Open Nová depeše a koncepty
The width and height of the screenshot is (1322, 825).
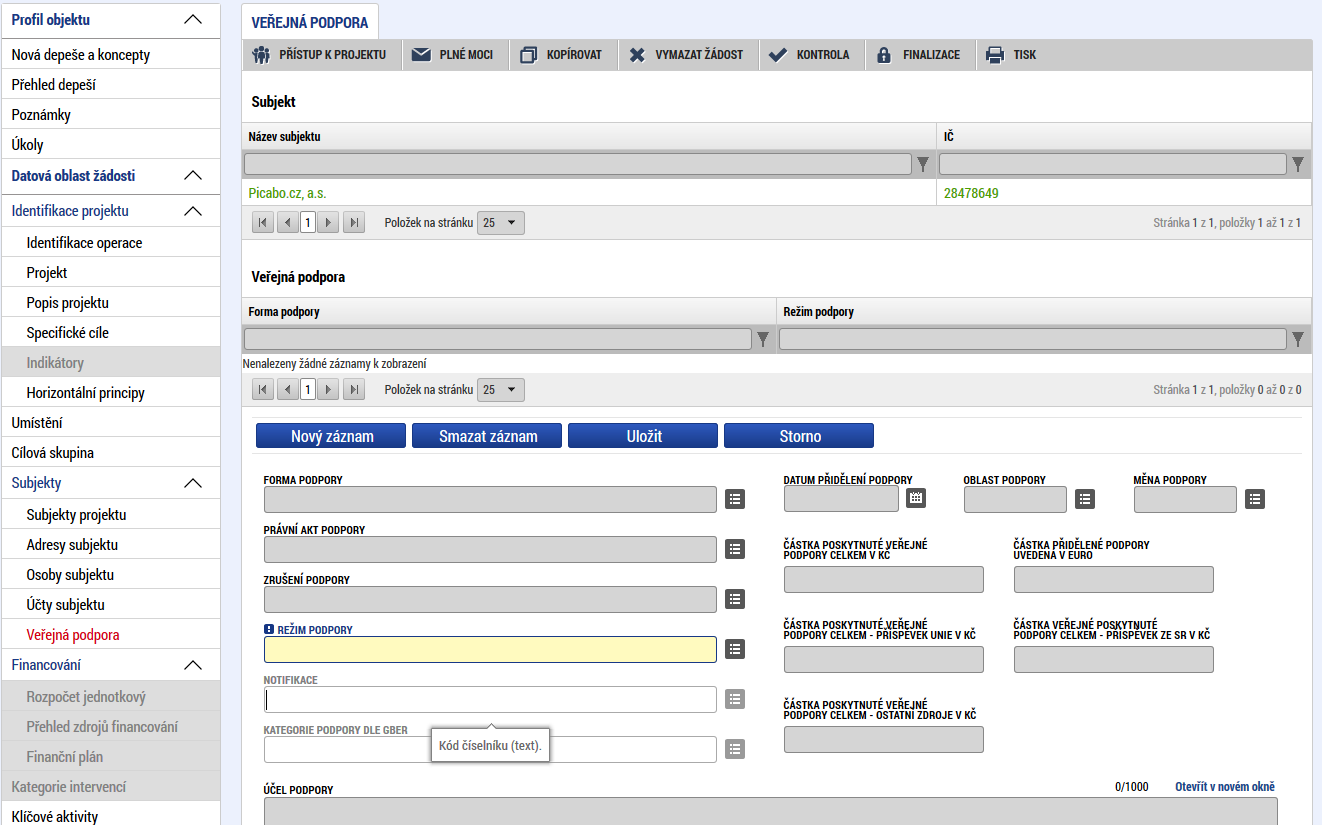[x=110, y=55]
